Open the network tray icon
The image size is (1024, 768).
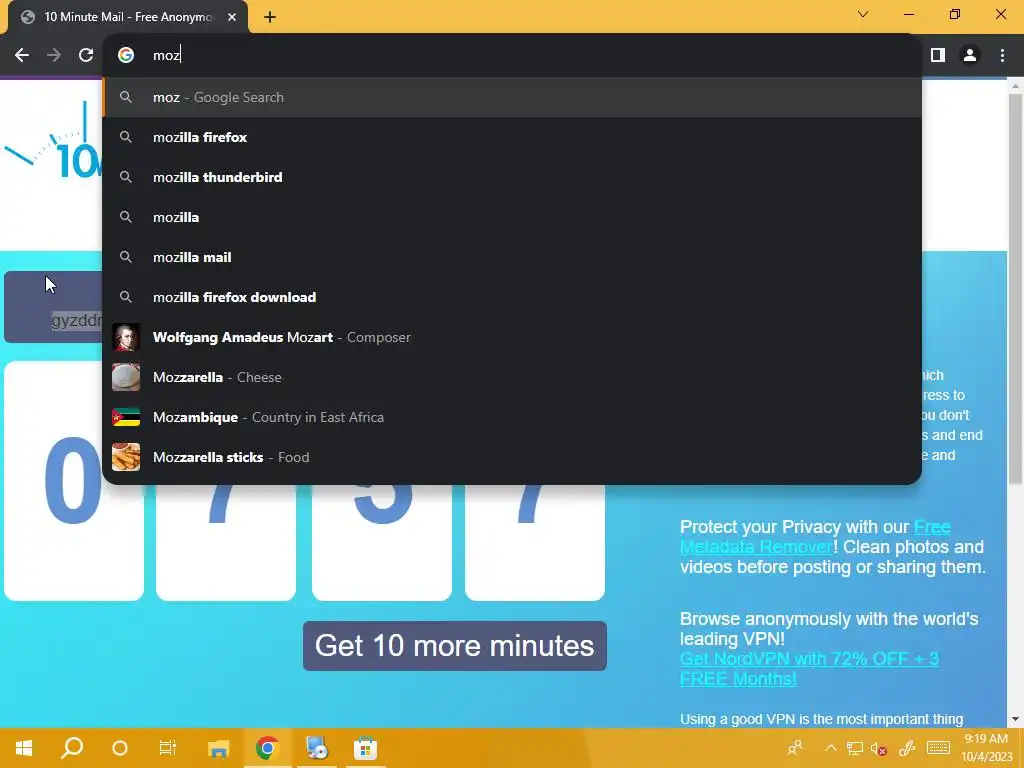[854, 748]
